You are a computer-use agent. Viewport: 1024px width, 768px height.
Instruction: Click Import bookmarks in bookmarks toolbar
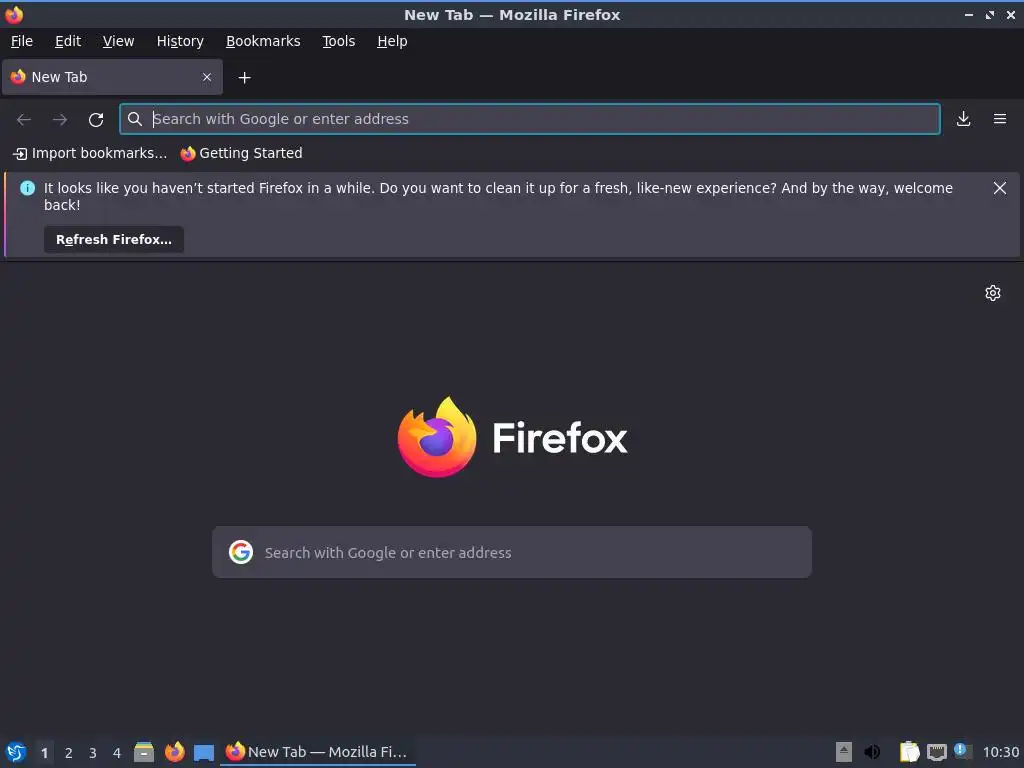coord(90,153)
